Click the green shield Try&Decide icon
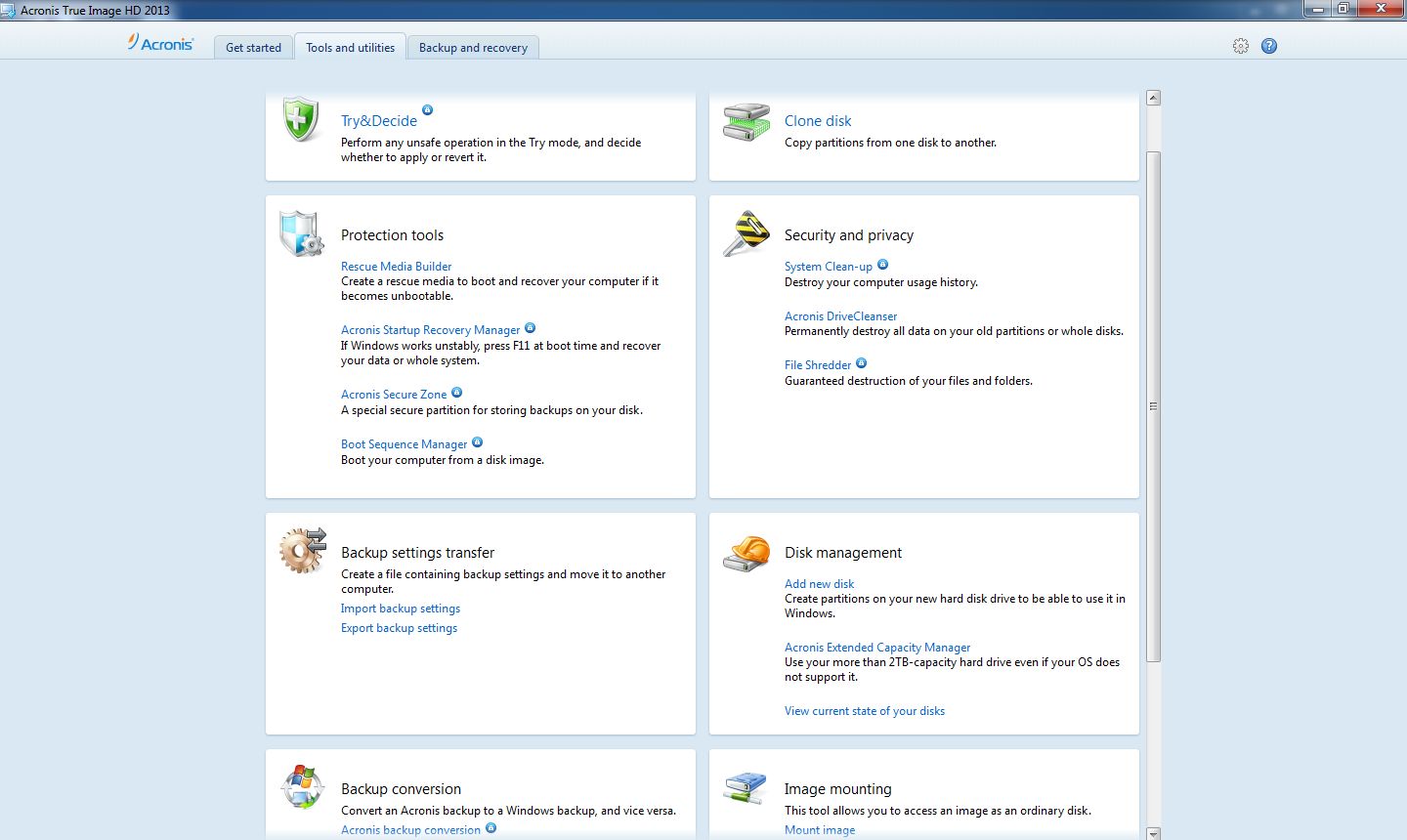 pyautogui.click(x=301, y=119)
